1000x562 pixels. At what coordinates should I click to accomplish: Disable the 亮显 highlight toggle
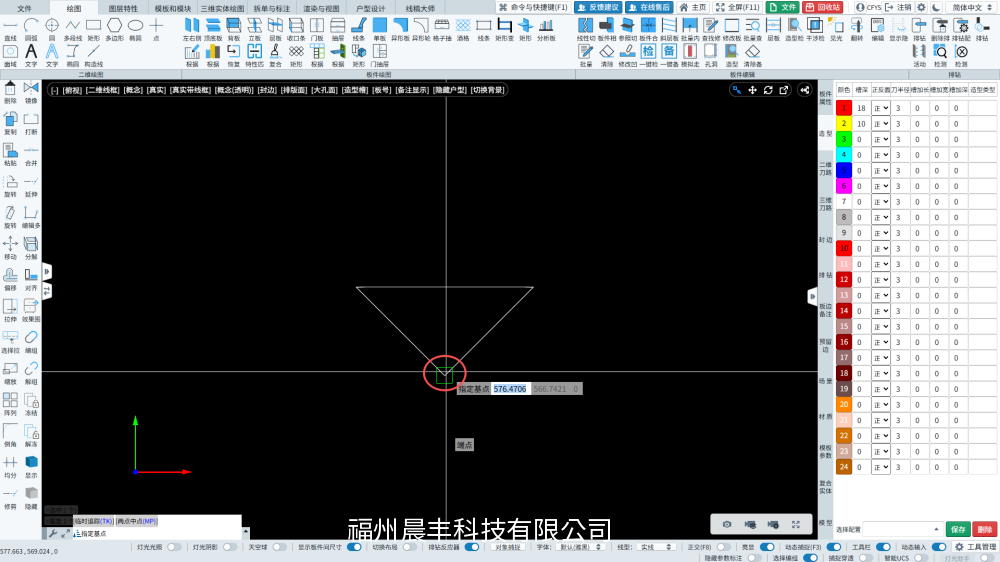tap(767, 547)
